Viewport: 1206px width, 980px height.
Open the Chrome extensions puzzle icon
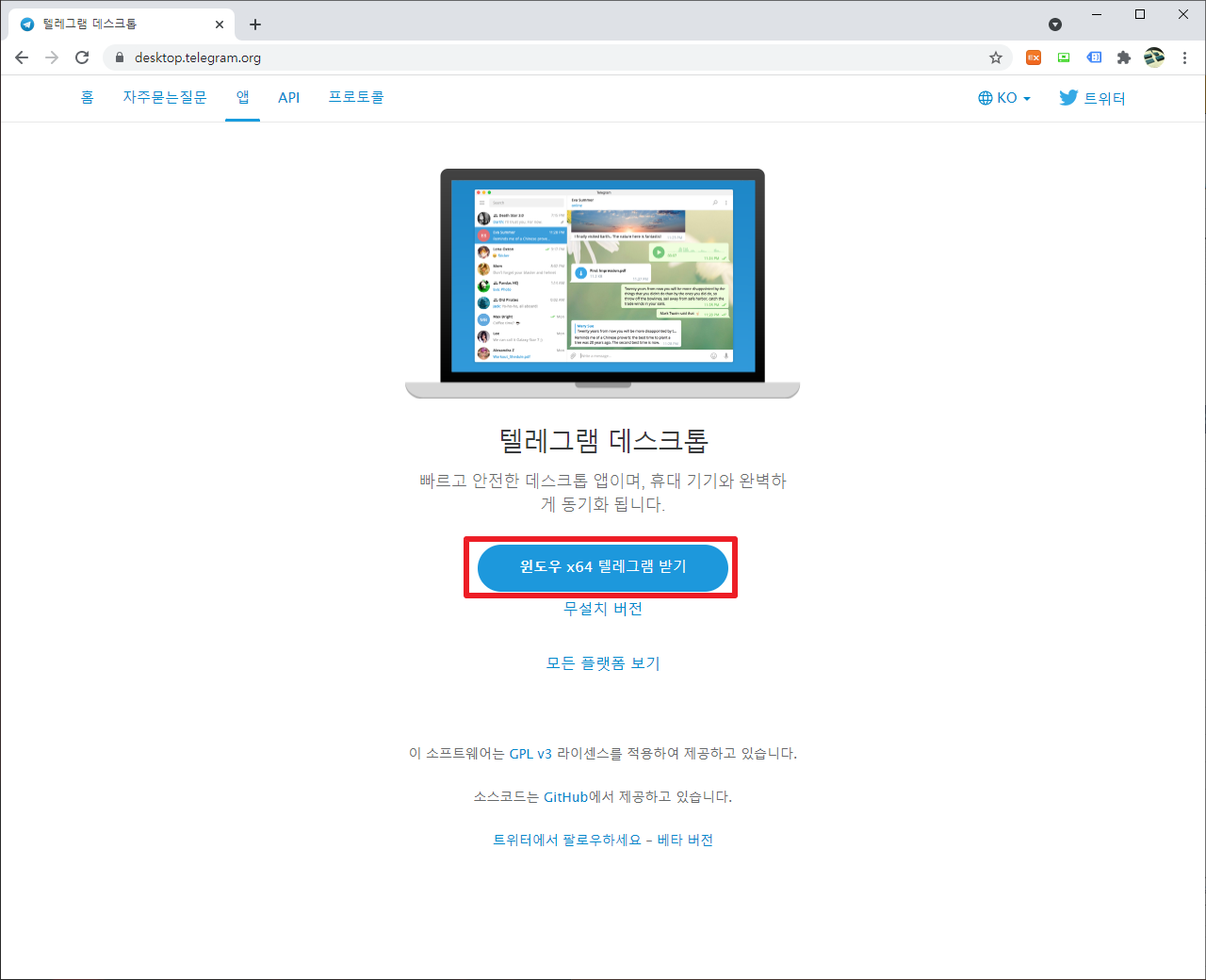(x=1124, y=57)
